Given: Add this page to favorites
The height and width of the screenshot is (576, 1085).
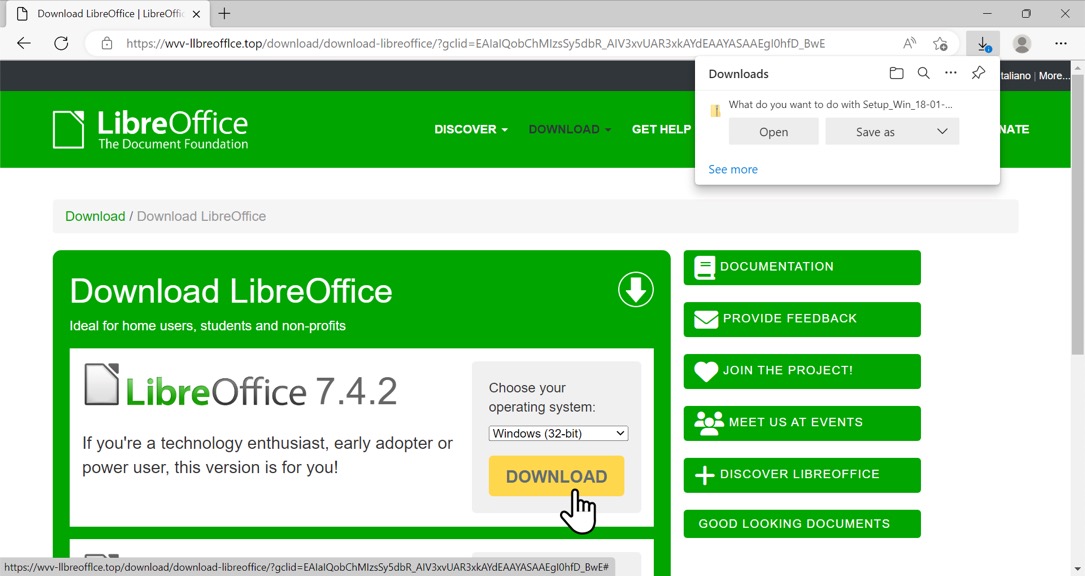Looking at the screenshot, I should pyautogui.click(x=940, y=44).
